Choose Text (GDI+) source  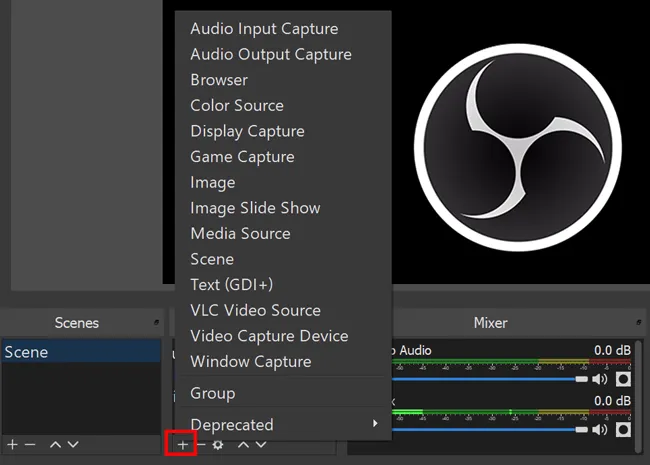(x=283, y=285)
